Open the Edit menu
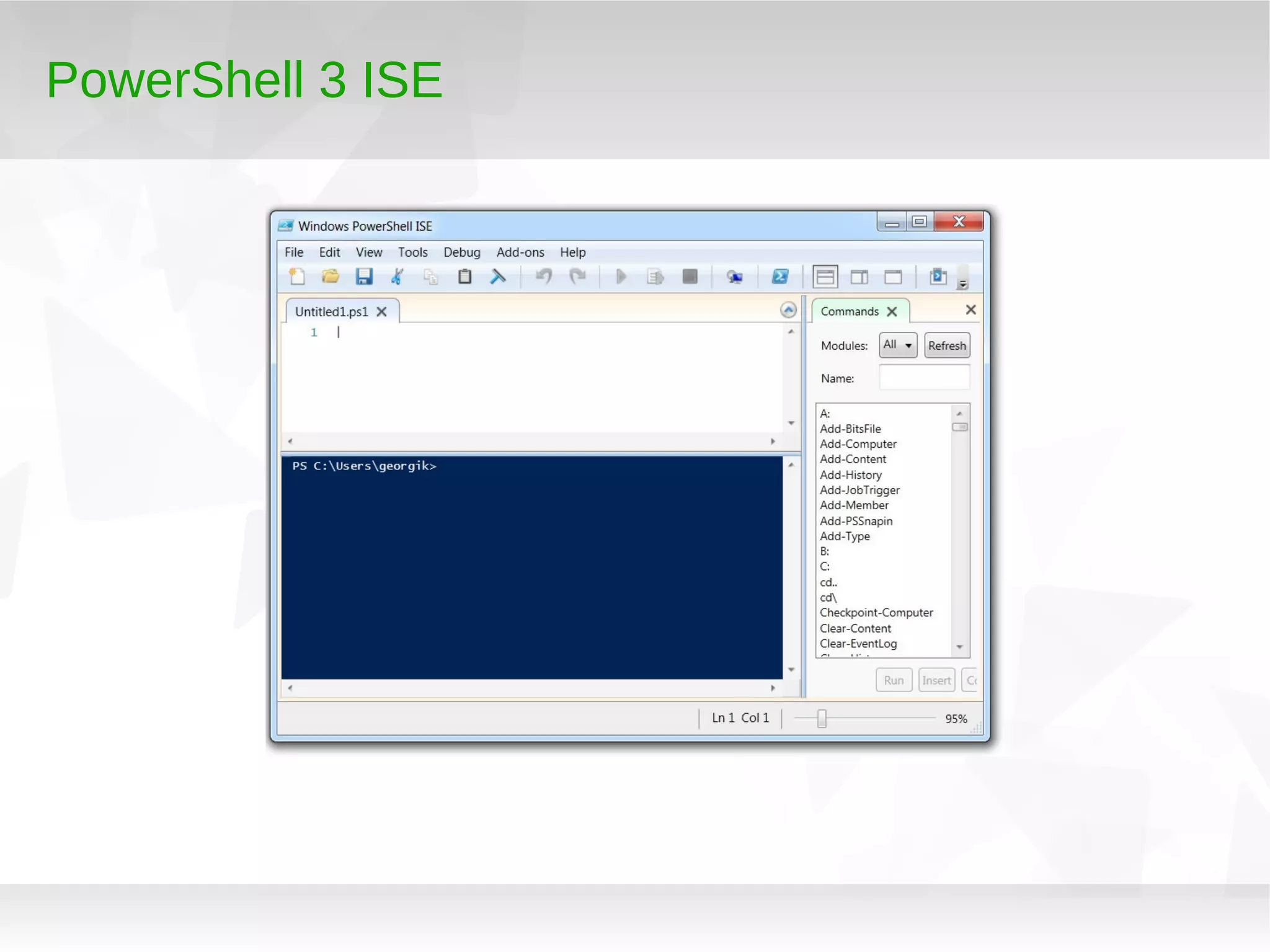The height and width of the screenshot is (952, 1270). pyautogui.click(x=329, y=252)
